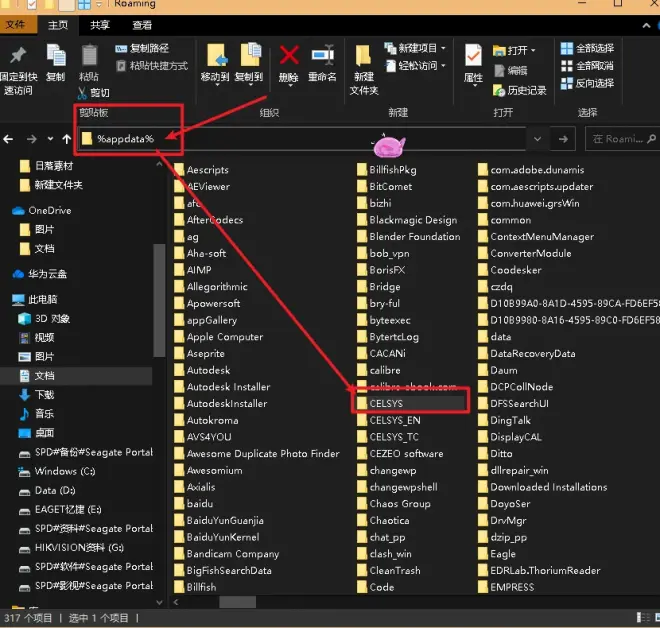Screen dimensions: 660x628
Task: Click the Cut (剪切) scissors icon
Action: pos(82,93)
